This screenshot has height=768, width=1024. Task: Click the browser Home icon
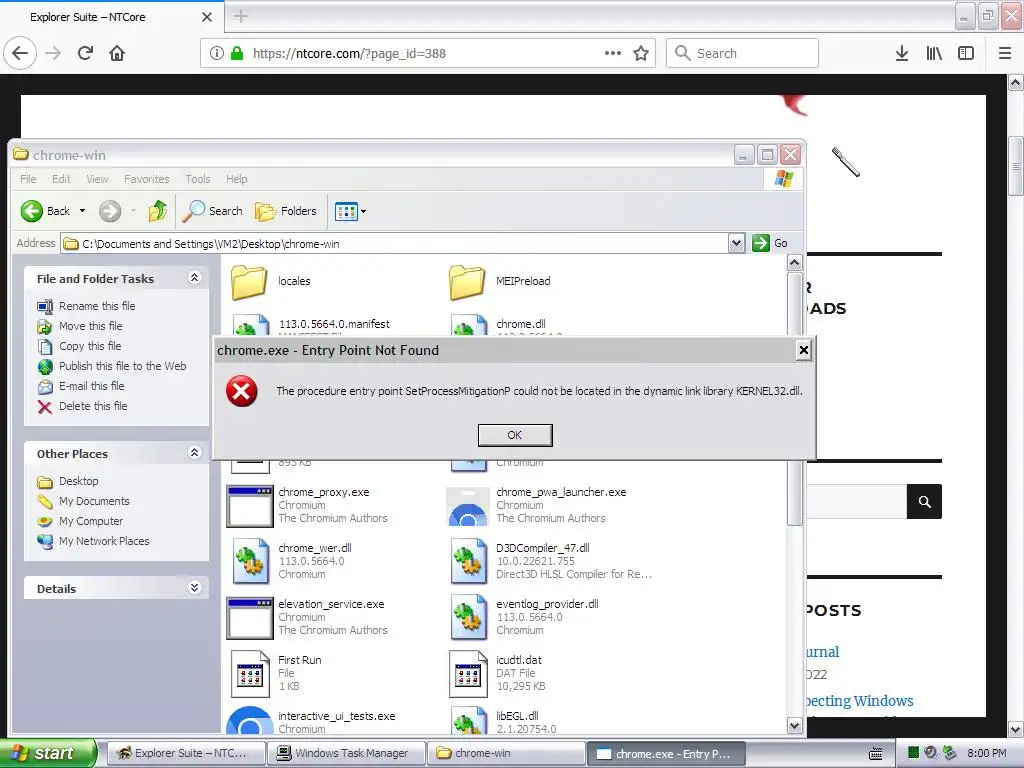click(117, 54)
